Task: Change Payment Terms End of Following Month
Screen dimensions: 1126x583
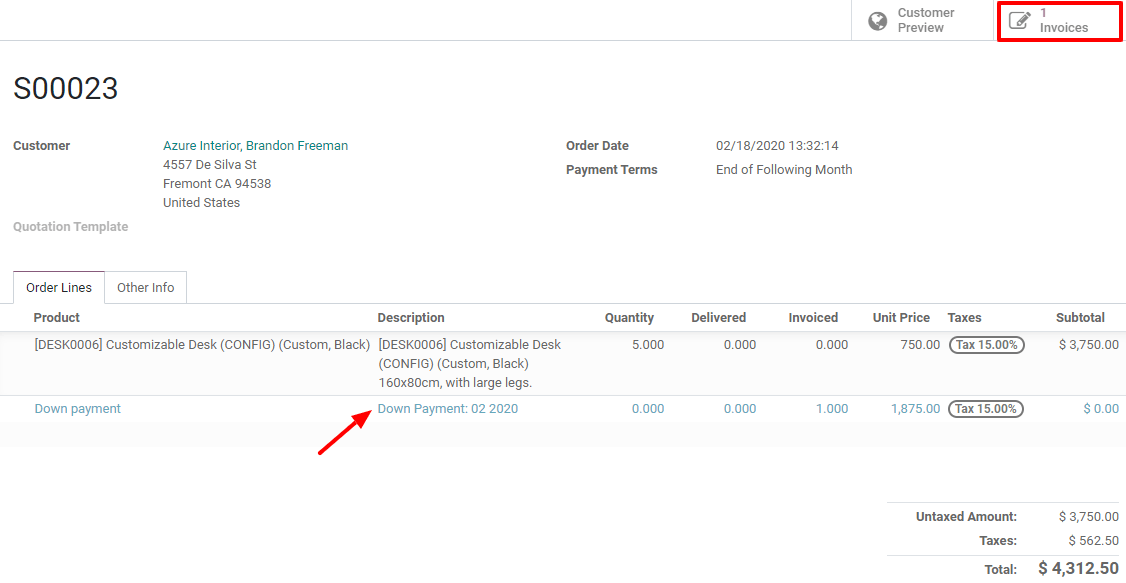Action: [784, 169]
